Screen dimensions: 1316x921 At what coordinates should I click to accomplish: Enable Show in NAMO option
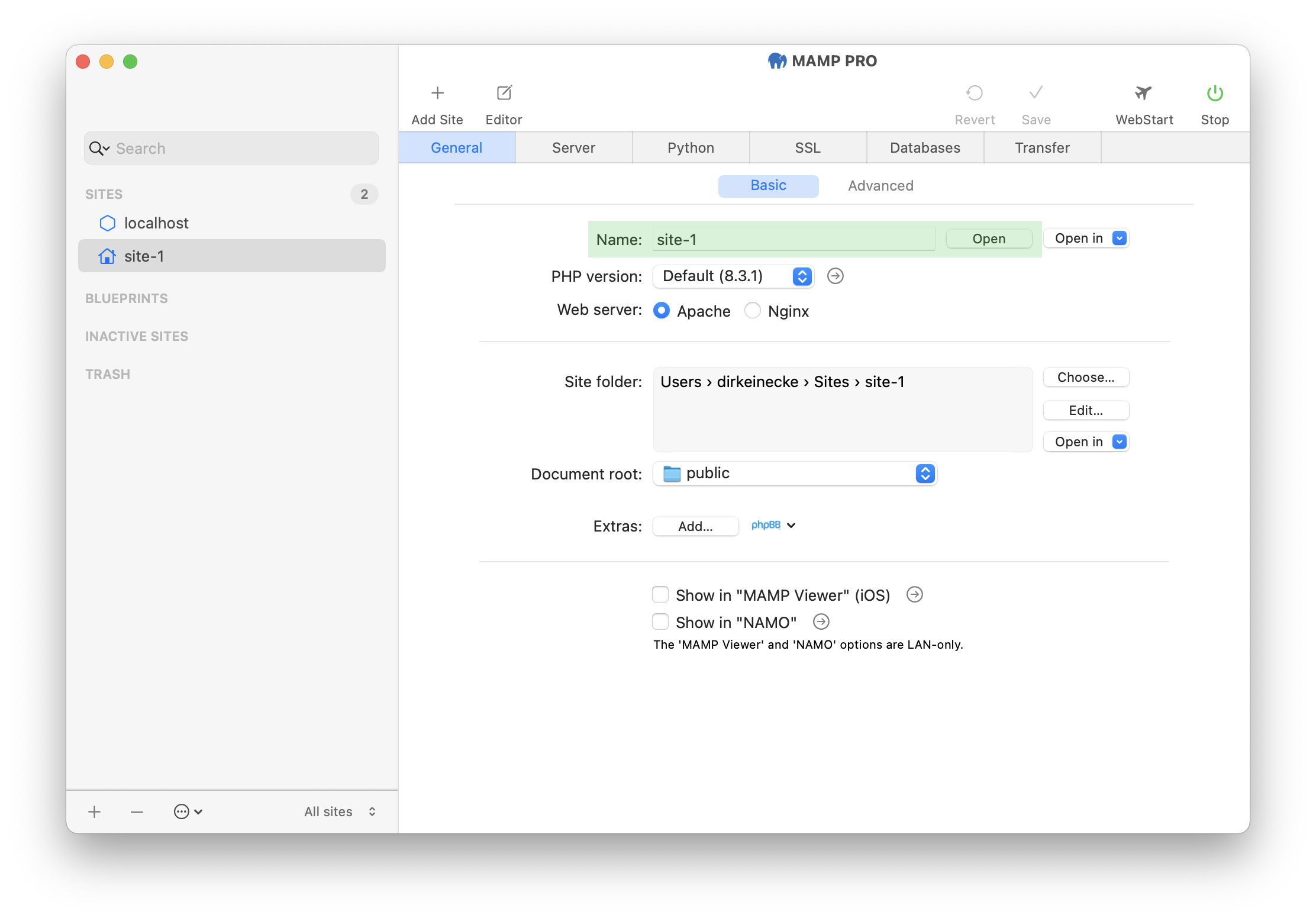pyautogui.click(x=658, y=622)
